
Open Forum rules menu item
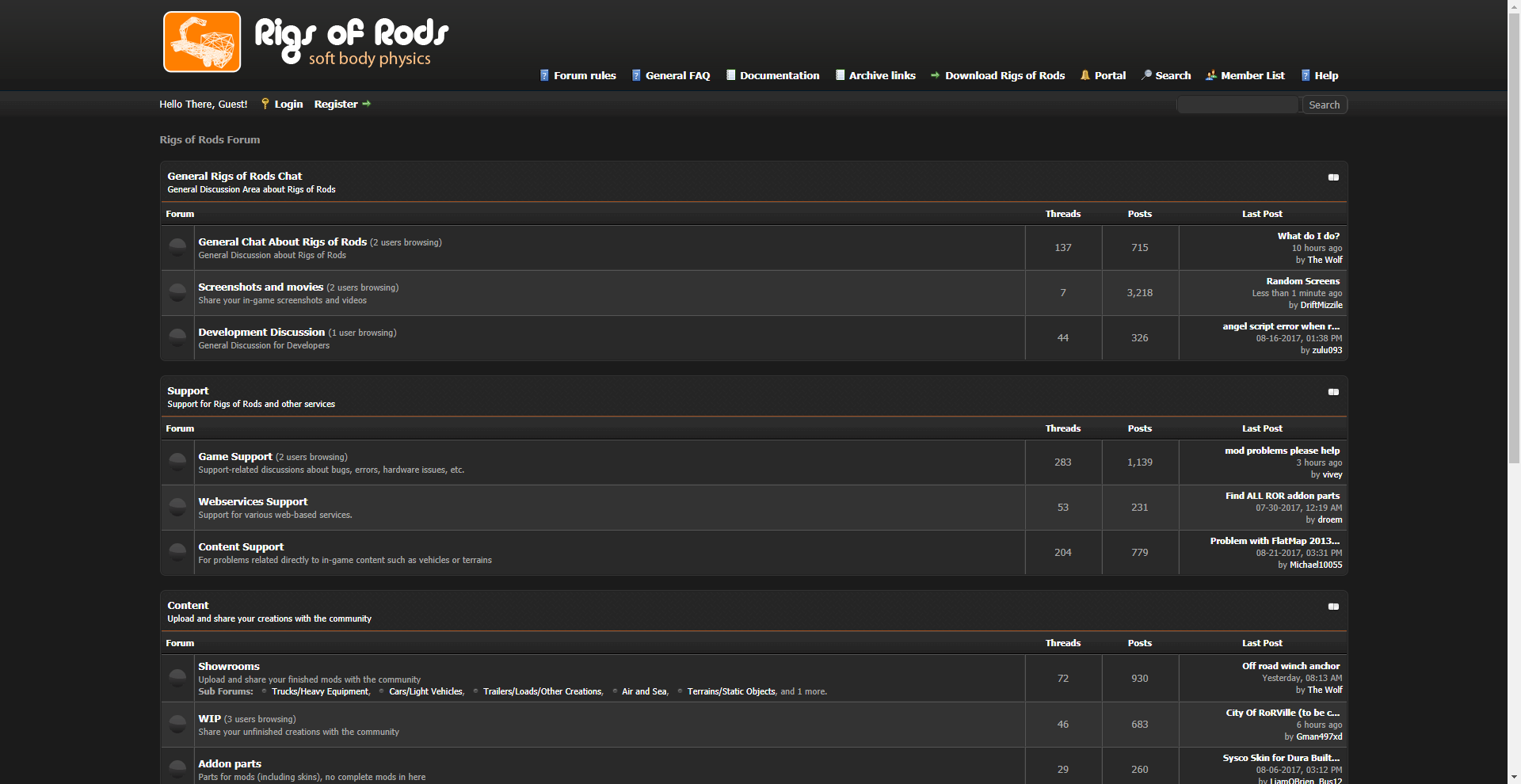585,75
